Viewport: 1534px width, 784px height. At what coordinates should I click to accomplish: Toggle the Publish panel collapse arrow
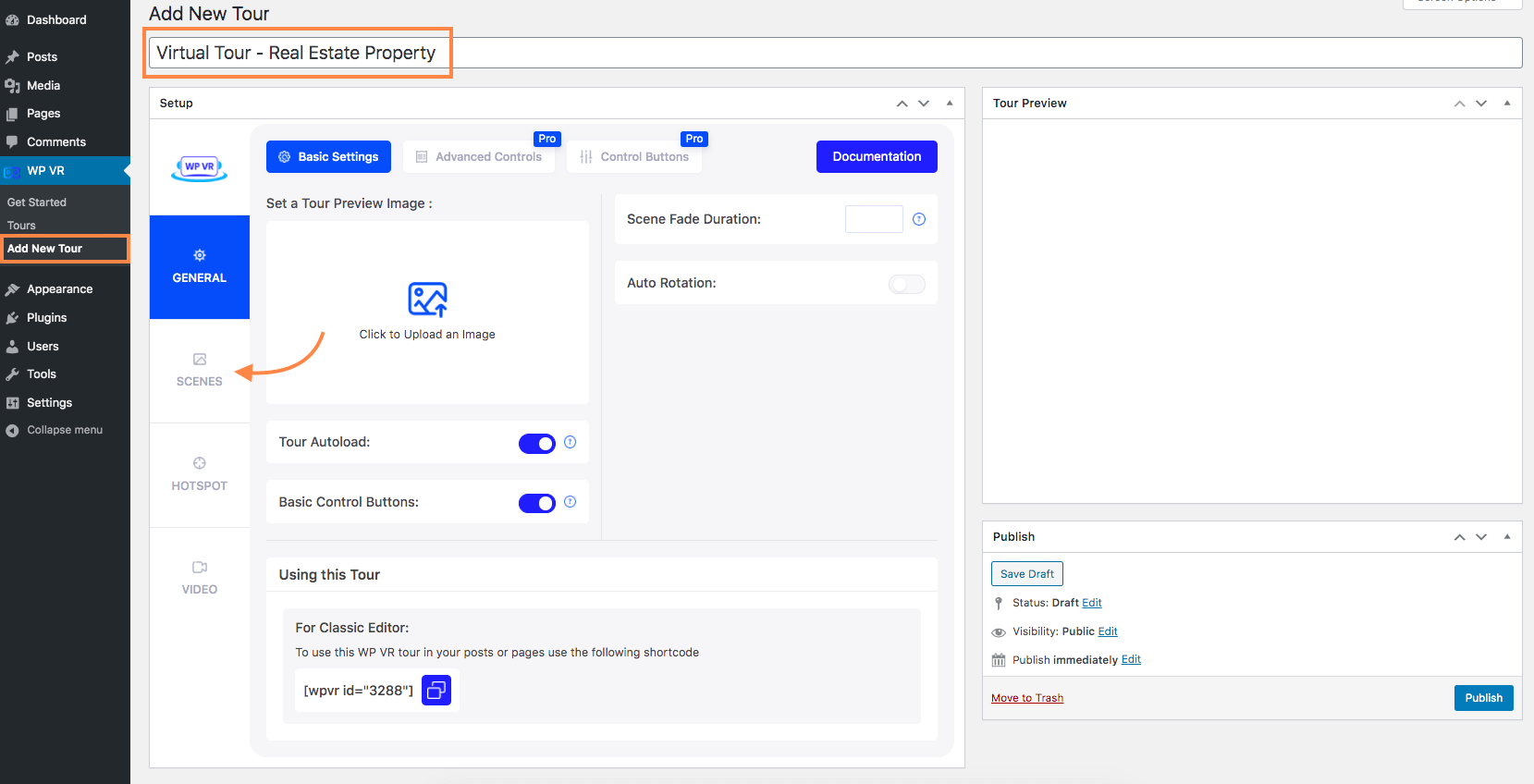pyautogui.click(x=1507, y=537)
